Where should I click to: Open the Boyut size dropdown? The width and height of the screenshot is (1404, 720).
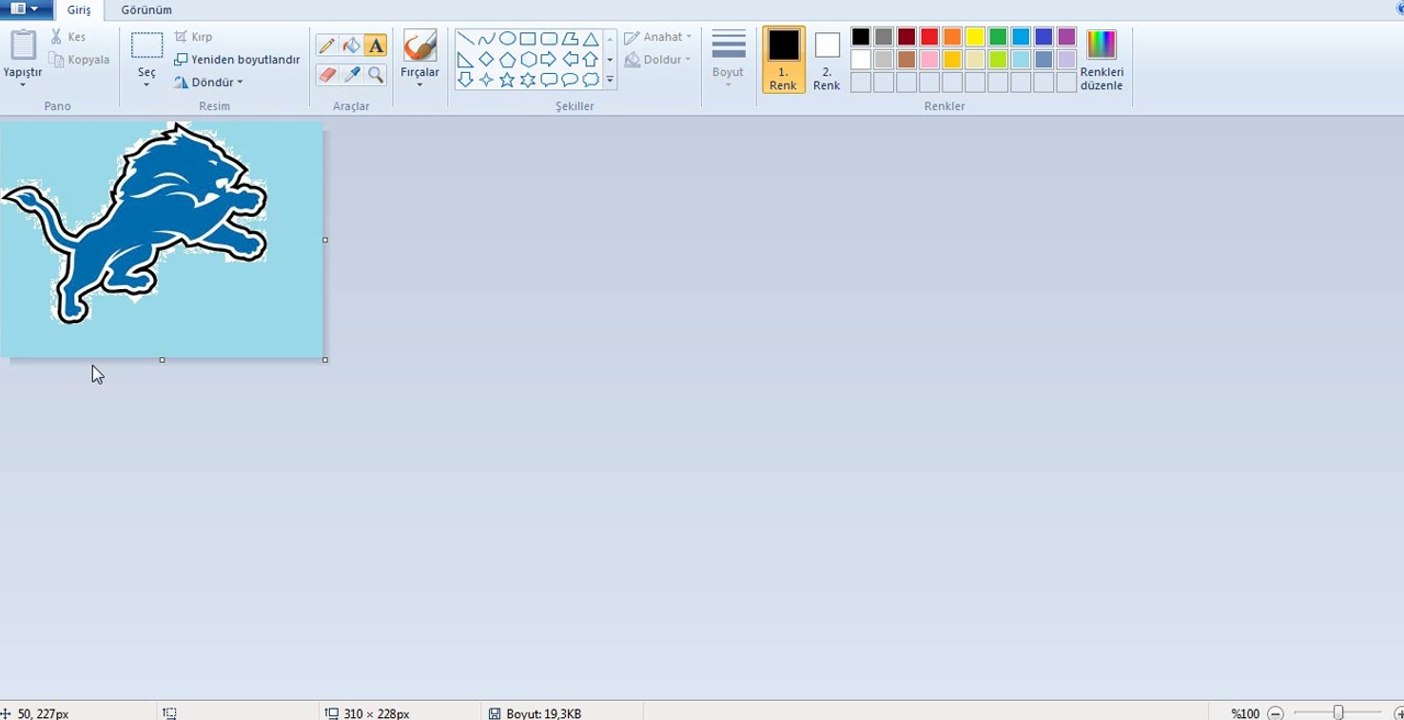tap(728, 58)
